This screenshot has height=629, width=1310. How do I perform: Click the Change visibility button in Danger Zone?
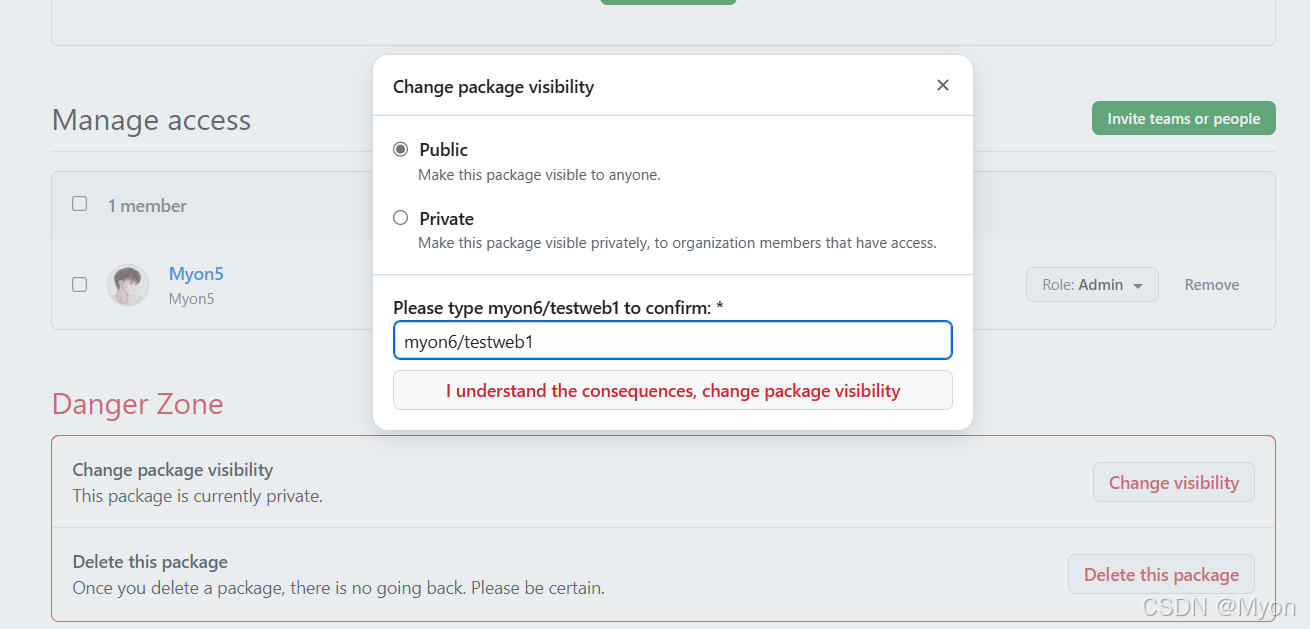[x=1173, y=482]
